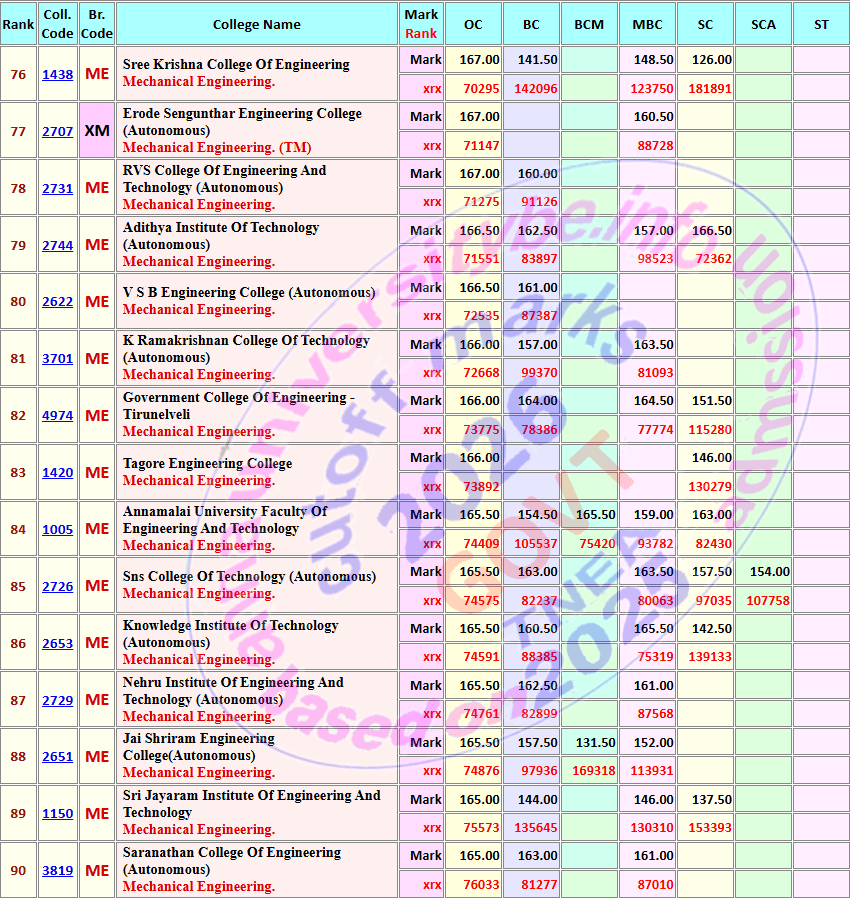
Task: Open college code 1005 link
Action: click(57, 529)
